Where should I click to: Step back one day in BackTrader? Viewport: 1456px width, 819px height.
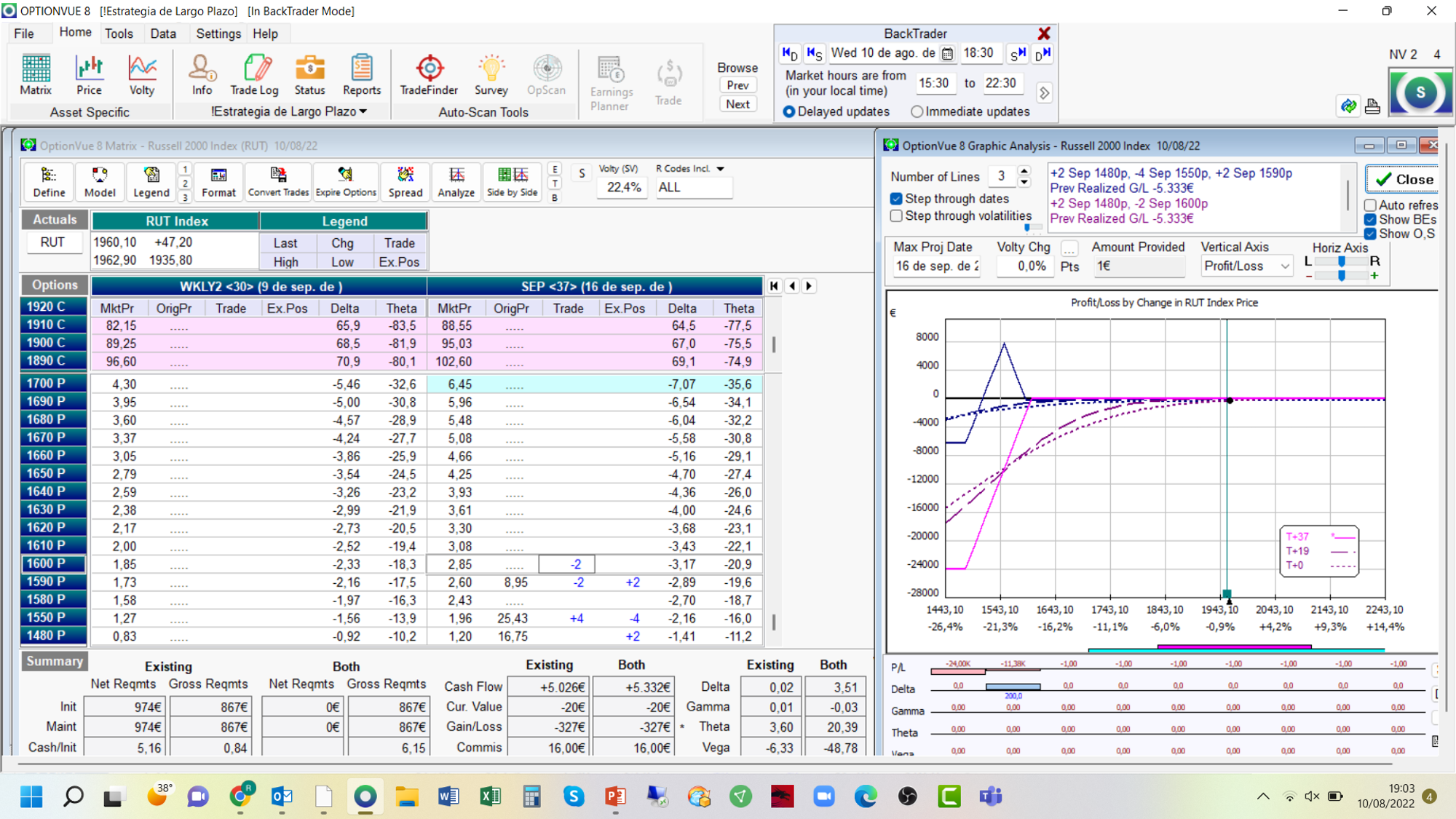click(790, 53)
